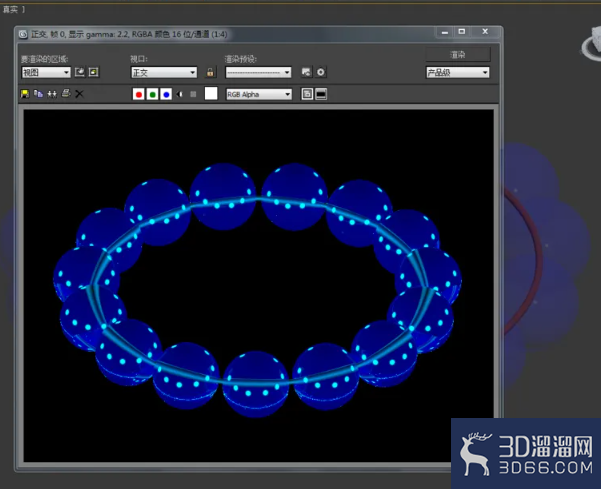
Task: Click the edit region icon
Action: (80, 72)
